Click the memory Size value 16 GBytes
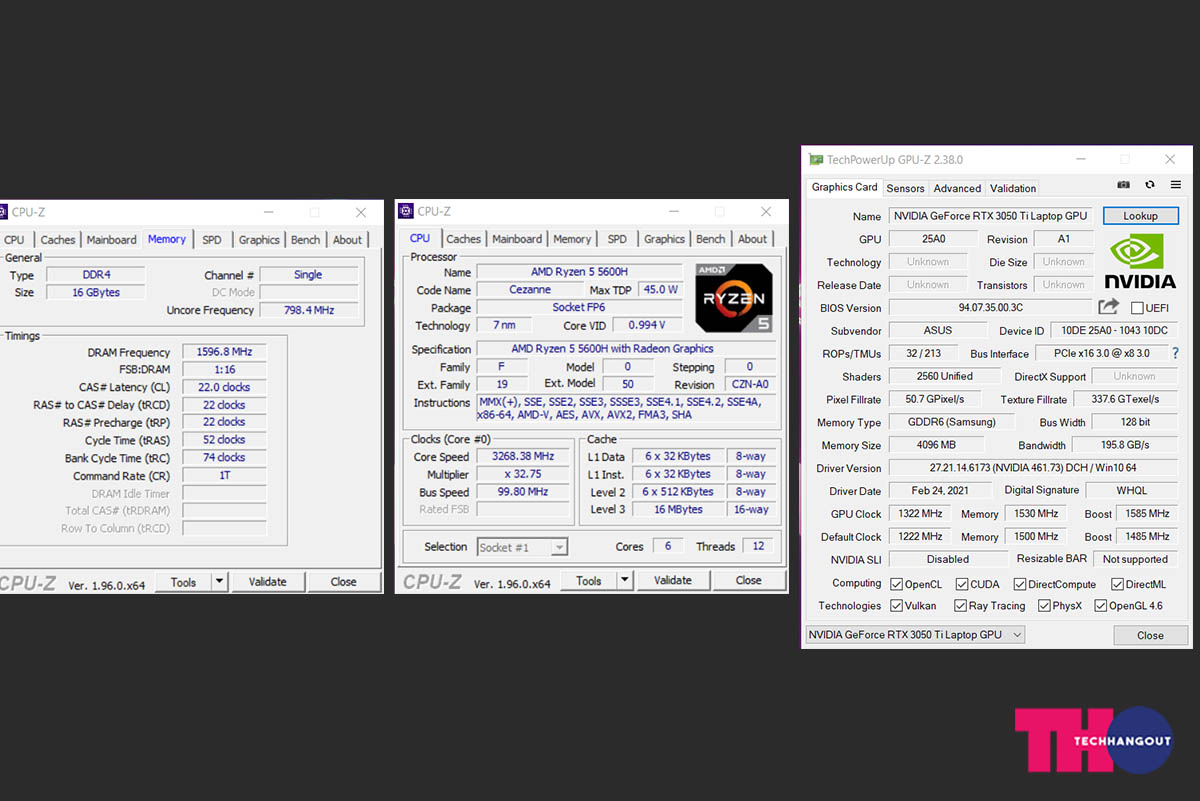This screenshot has width=1200, height=801. (x=96, y=292)
